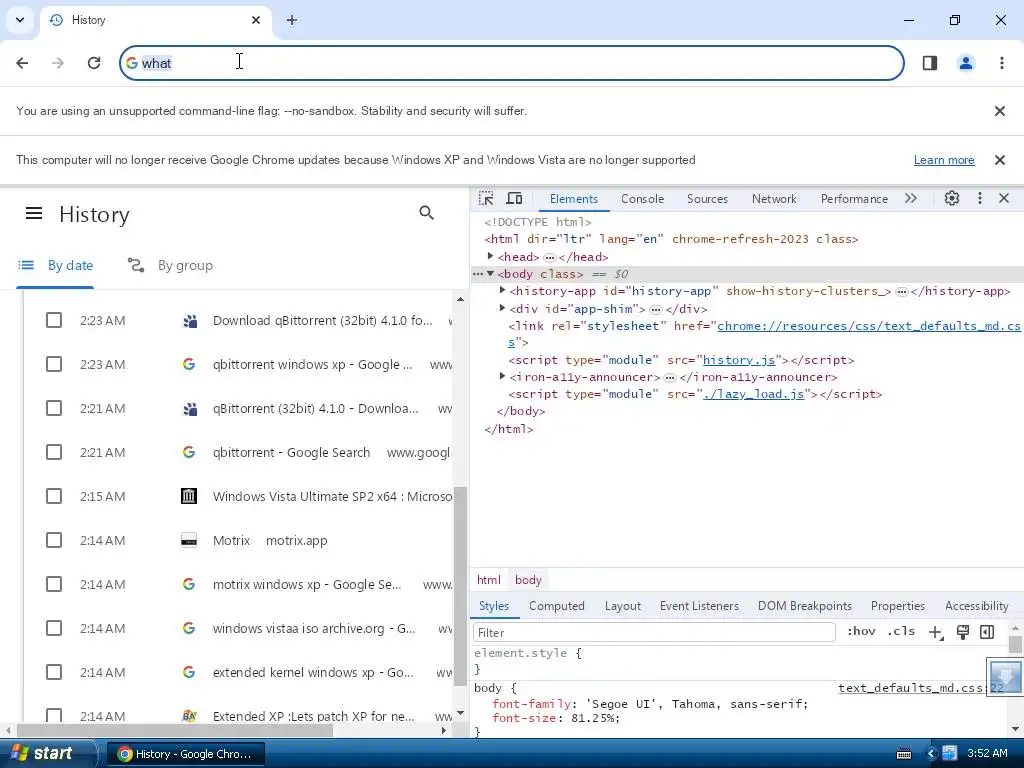The image size is (1024, 768).
Task: Show more DevTools tabs with the double chevron
Action: point(911,199)
